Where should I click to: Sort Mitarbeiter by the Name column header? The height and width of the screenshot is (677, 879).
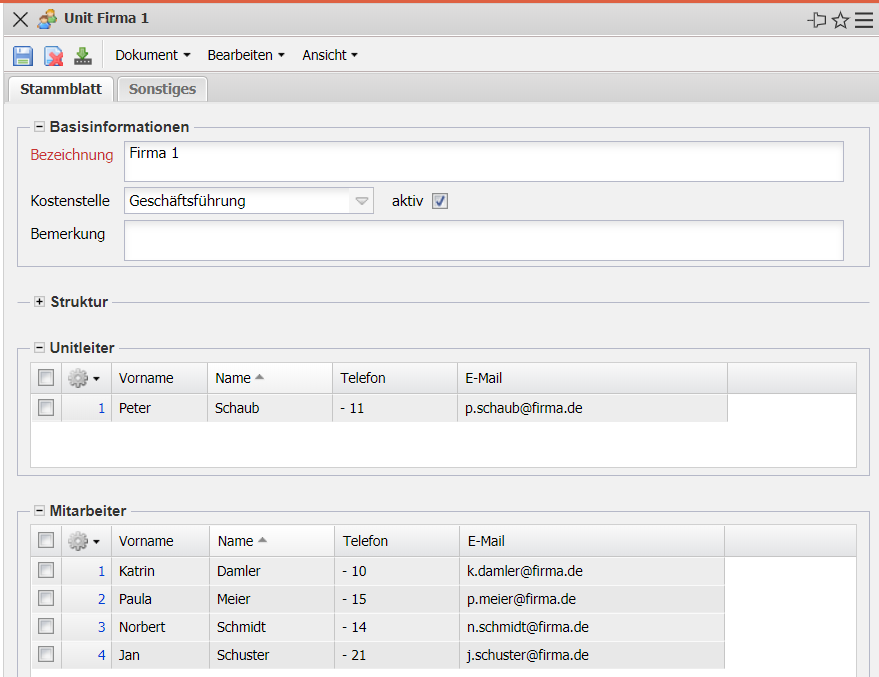pyautogui.click(x=236, y=541)
